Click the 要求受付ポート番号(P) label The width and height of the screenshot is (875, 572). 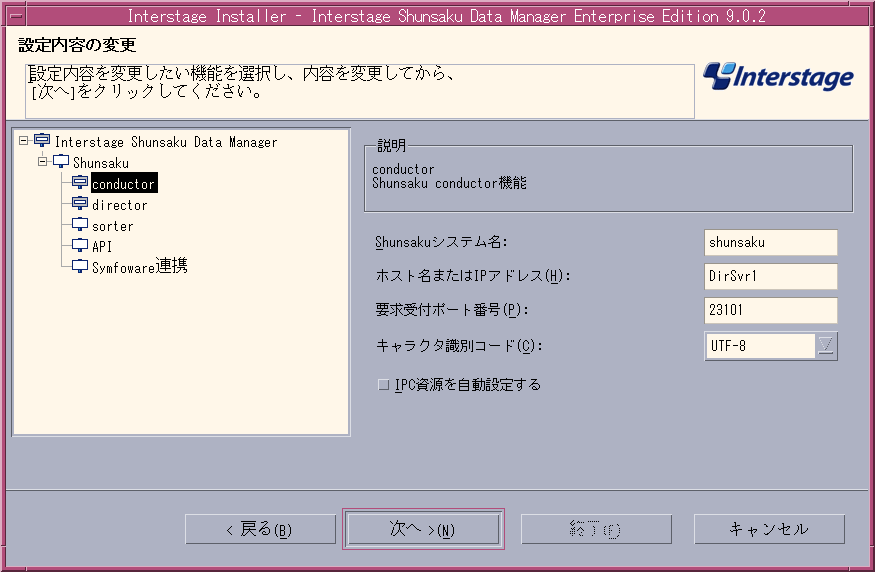tap(451, 310)
